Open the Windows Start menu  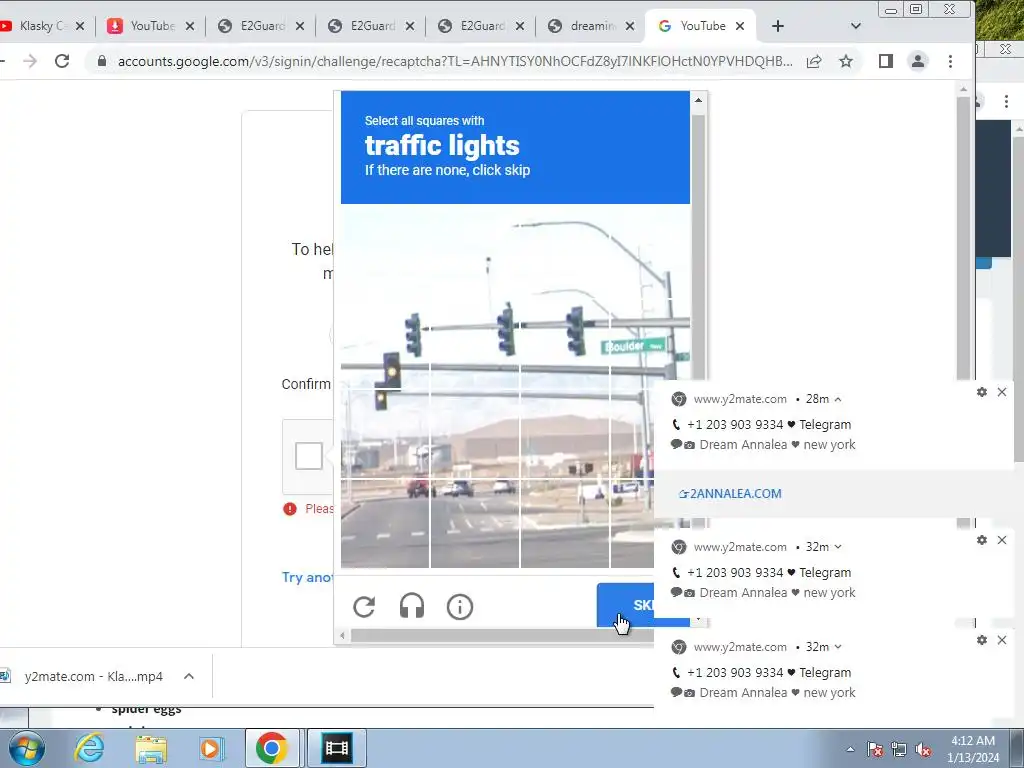pyautogui.click(x=27, y=748)
